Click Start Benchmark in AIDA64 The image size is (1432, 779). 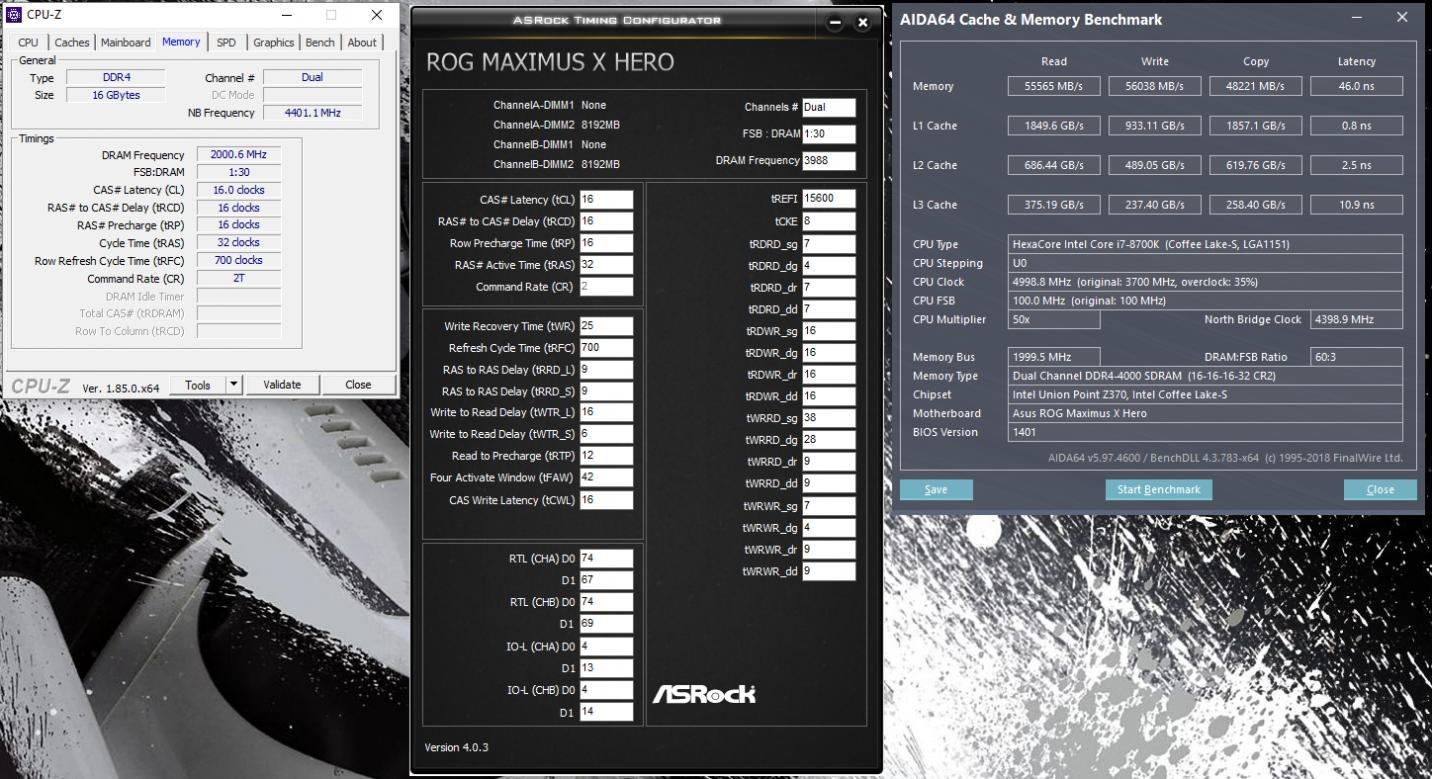[x=1159, y=489]
